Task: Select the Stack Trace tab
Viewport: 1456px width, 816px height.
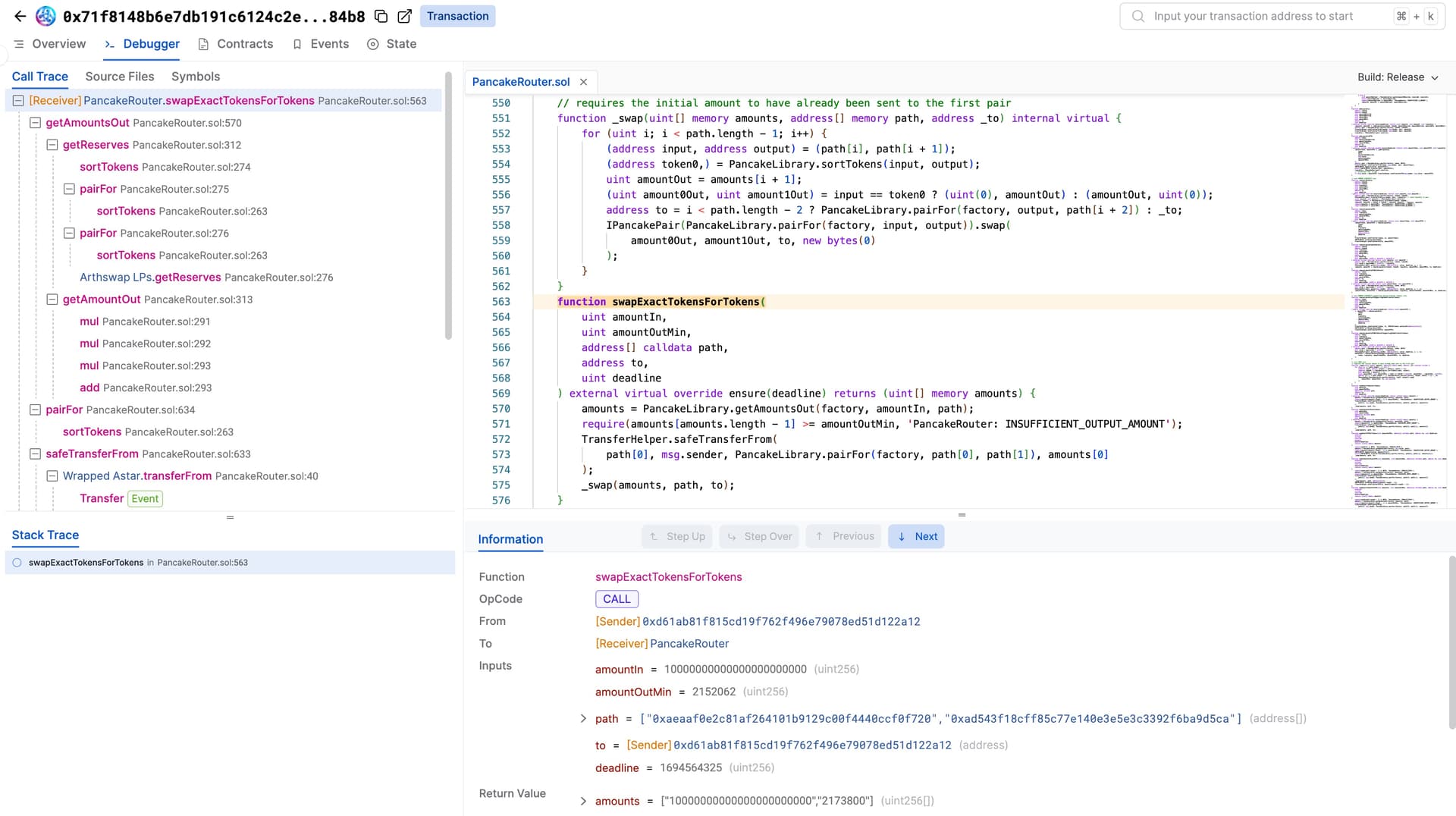Action: coord(45,535)
